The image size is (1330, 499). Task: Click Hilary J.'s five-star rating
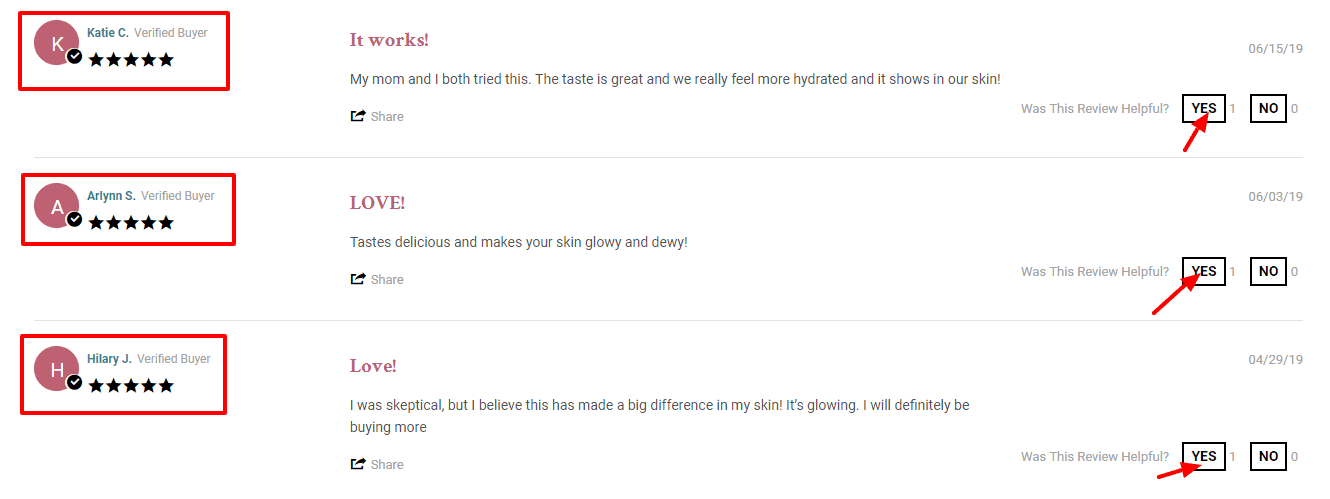click(131, 386)
